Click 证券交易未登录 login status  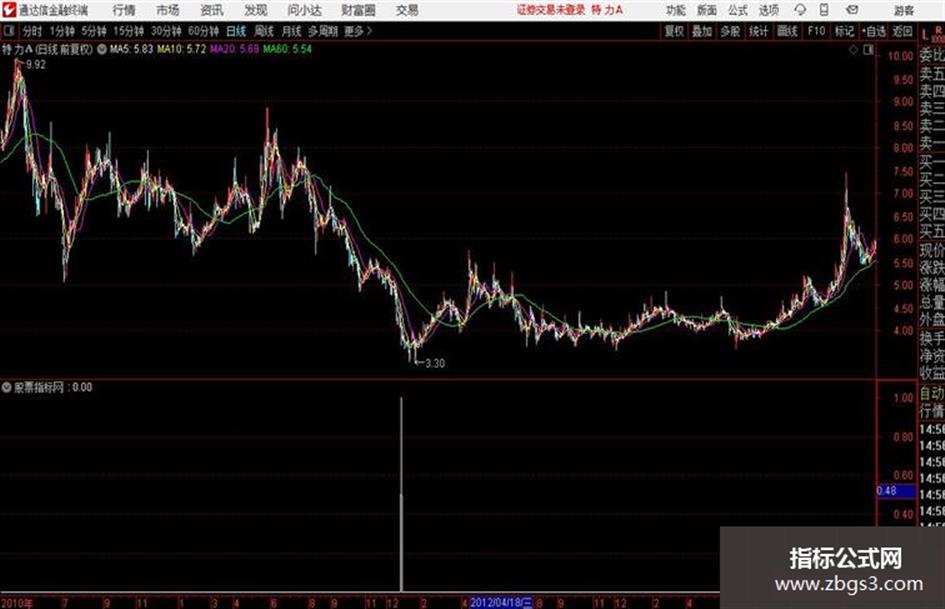(x=551, y=10)
